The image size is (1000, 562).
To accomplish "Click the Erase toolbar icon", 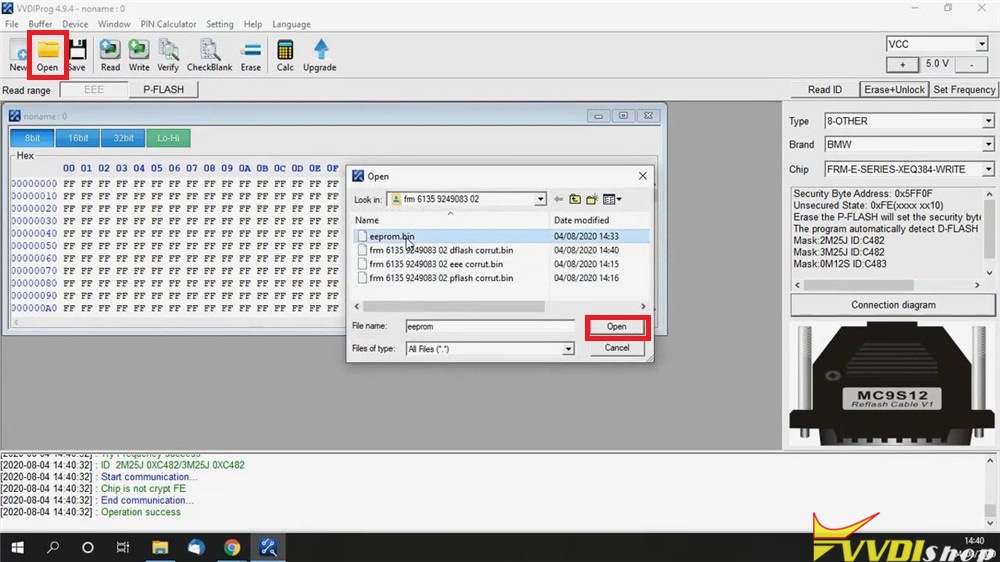I will click(251, 54).
